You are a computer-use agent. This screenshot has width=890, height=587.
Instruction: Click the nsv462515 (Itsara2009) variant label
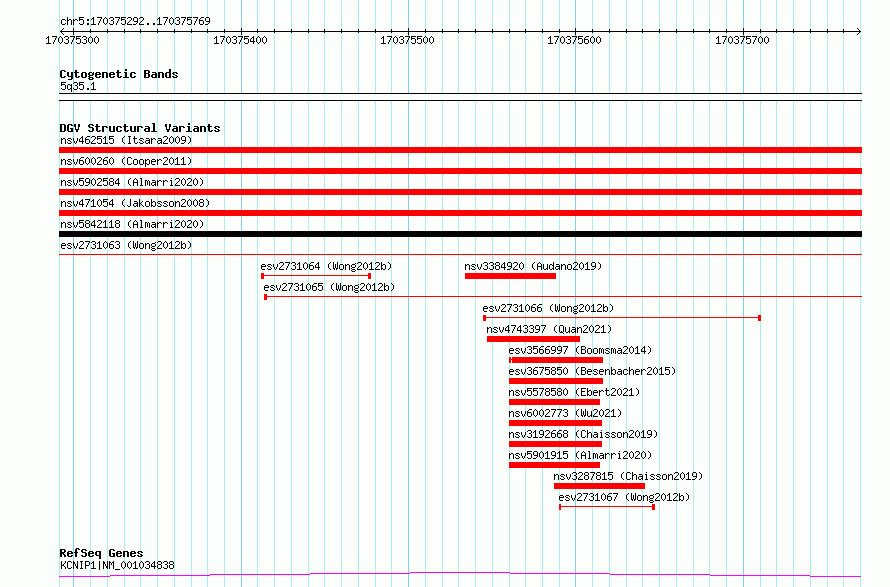coord(126,140)
